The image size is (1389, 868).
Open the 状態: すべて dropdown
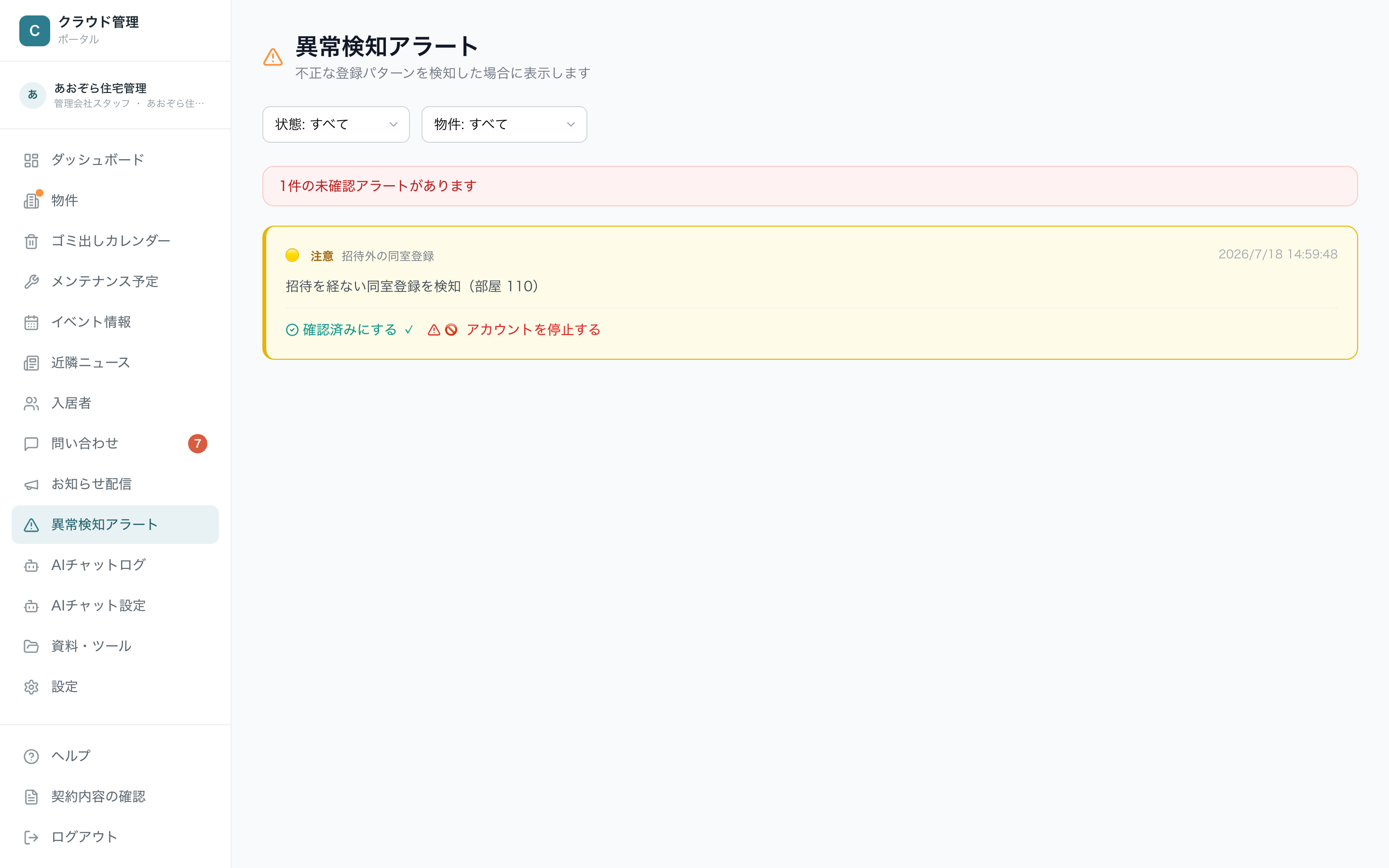336,124
